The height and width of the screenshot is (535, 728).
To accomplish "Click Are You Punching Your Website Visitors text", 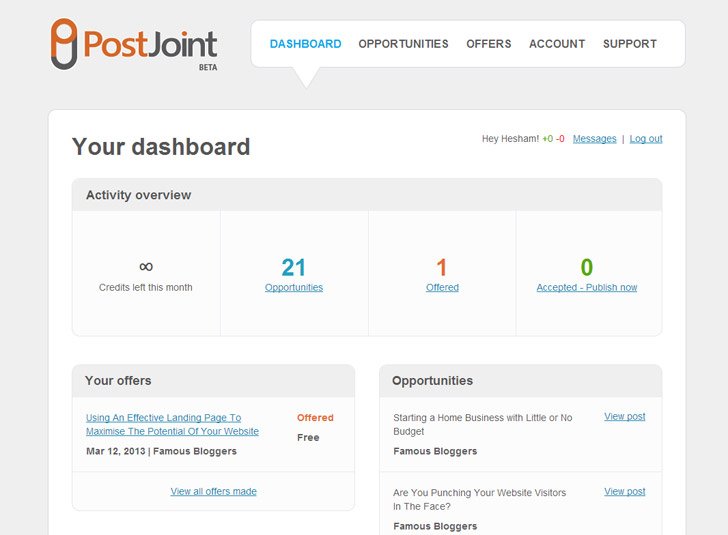I will point(480,499).
